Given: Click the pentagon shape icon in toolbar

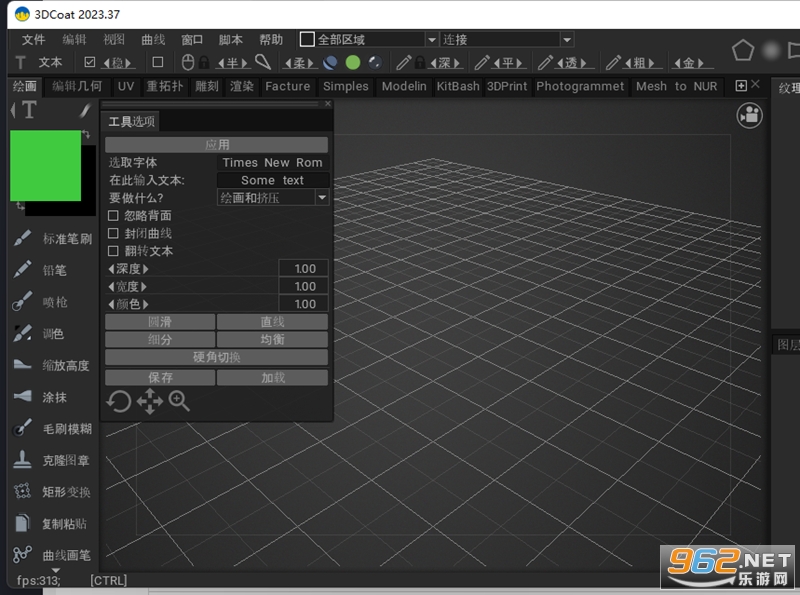Looking at the screenshot, I should point(742,51).
